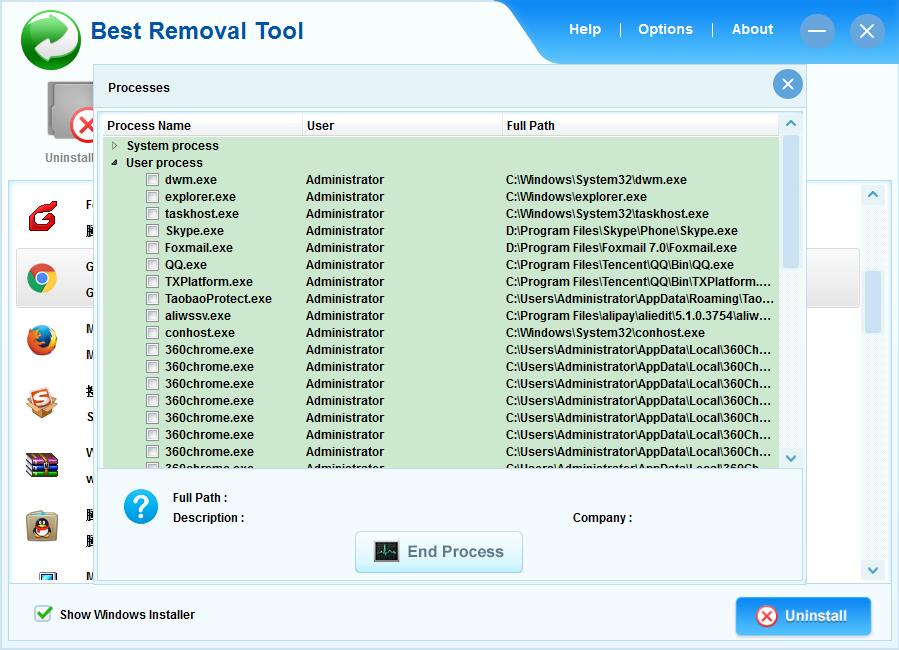Click the blue Uninstall button
This screenshot has height=650, width=899.
pos(803,616)
